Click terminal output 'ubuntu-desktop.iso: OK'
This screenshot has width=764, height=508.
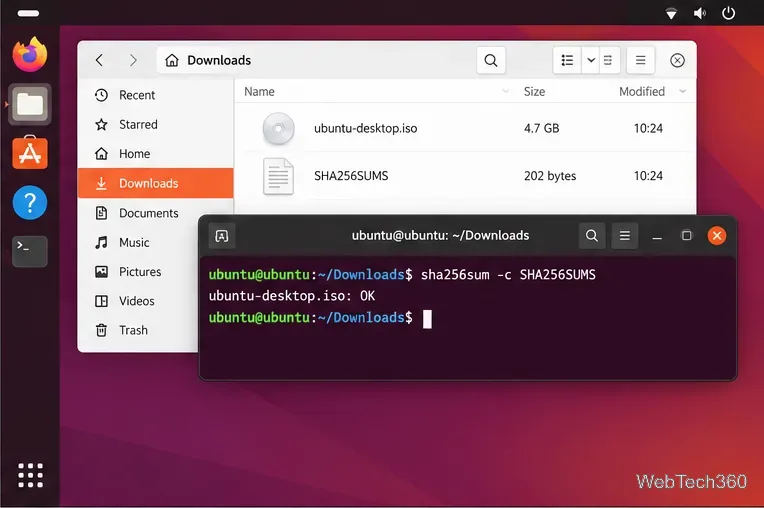coord(292,296)
